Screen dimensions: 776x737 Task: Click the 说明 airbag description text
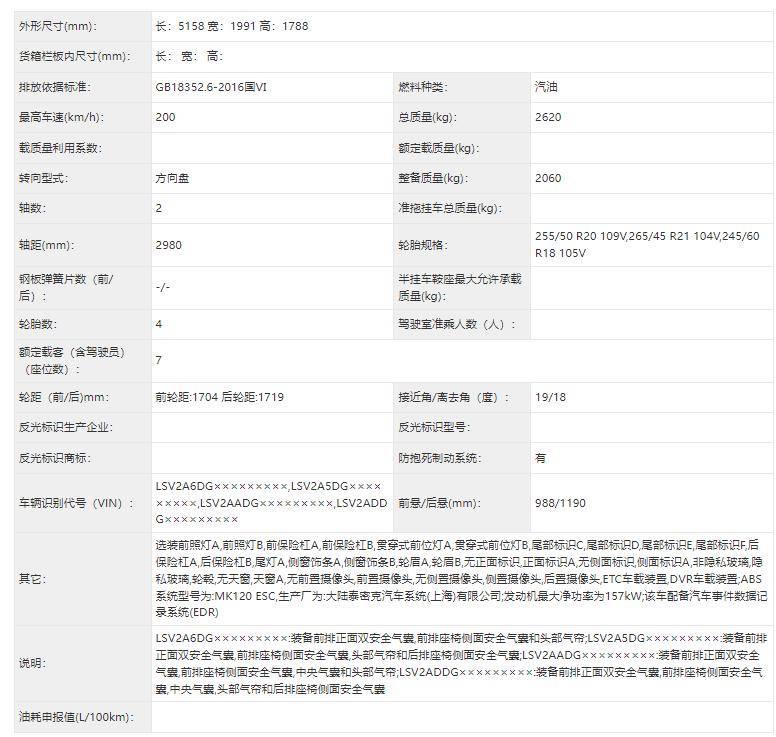point(460,663)
